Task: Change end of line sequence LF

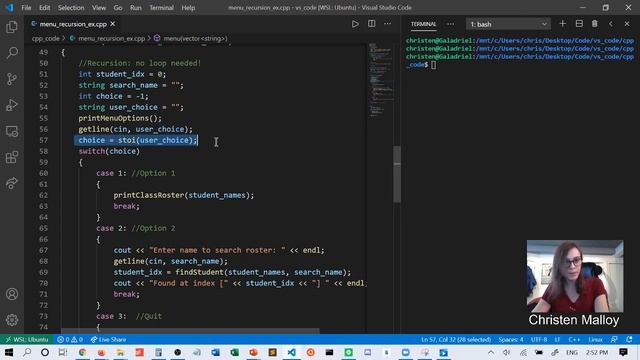Action: [557, 339]
